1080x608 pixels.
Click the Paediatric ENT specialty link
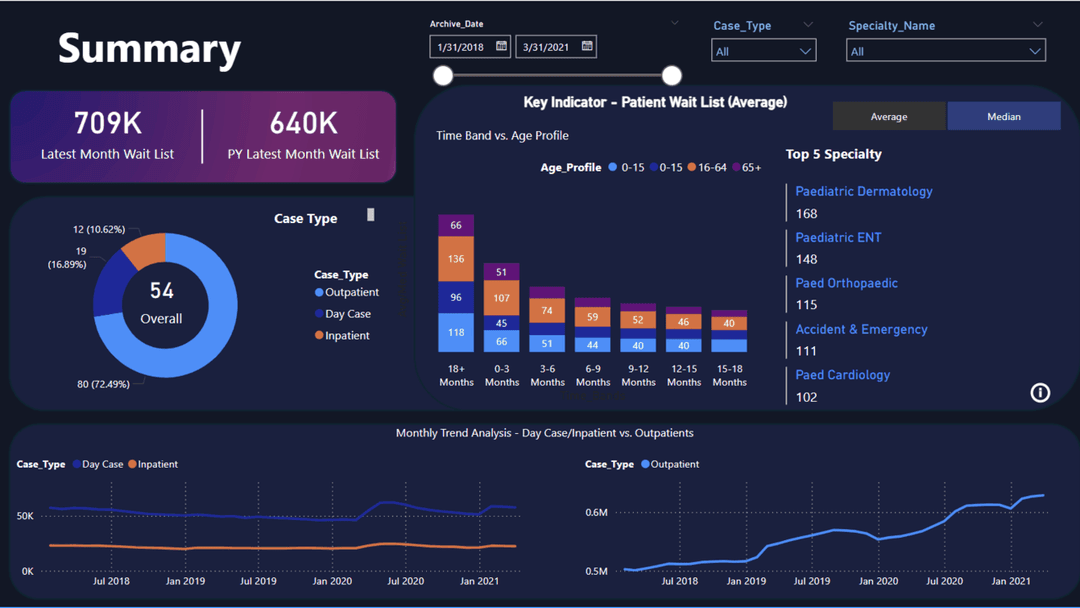point(838,237)
